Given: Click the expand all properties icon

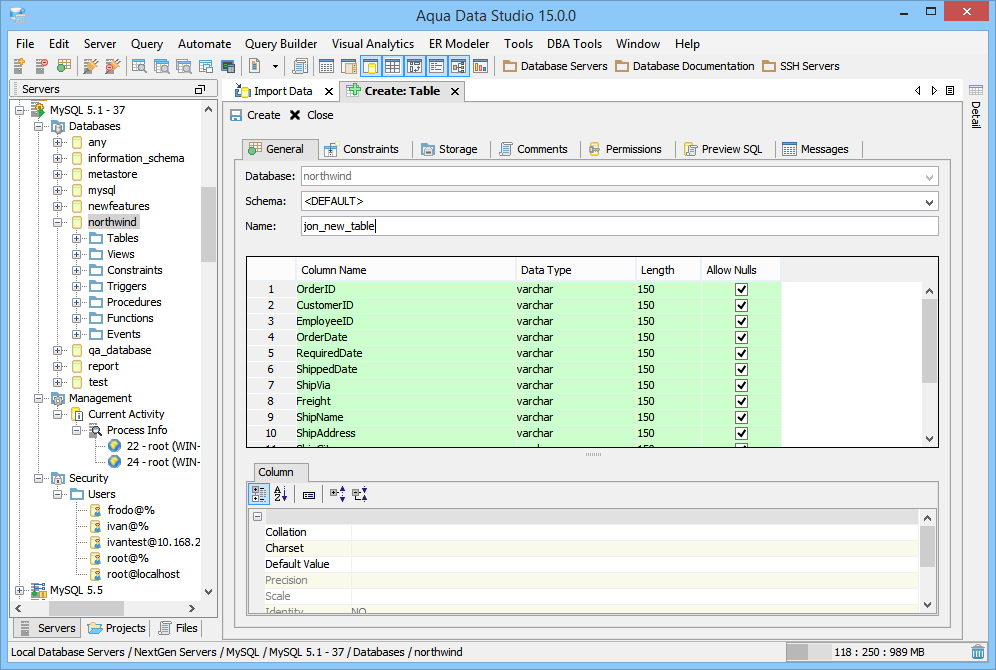Looking at the screenshot, I should coord(337,494).
